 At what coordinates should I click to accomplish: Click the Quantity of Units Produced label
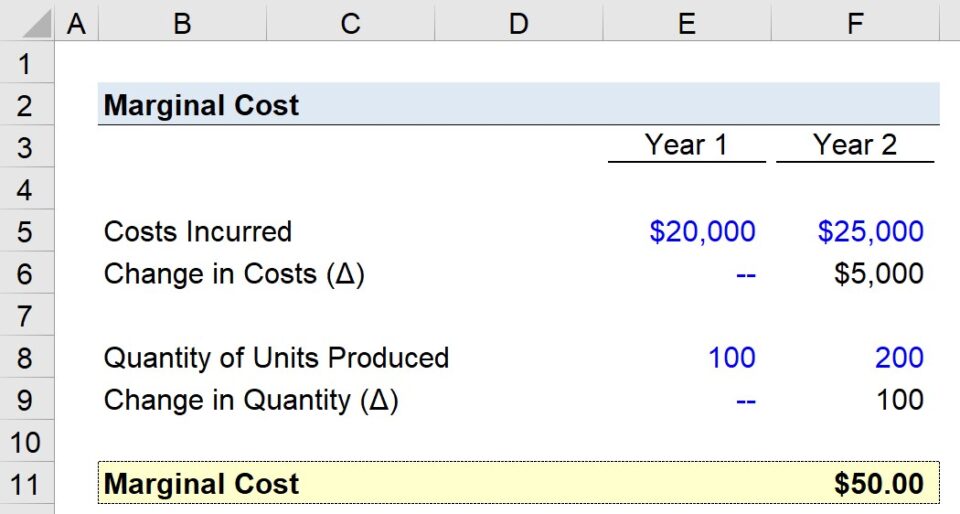coord(276,358)
